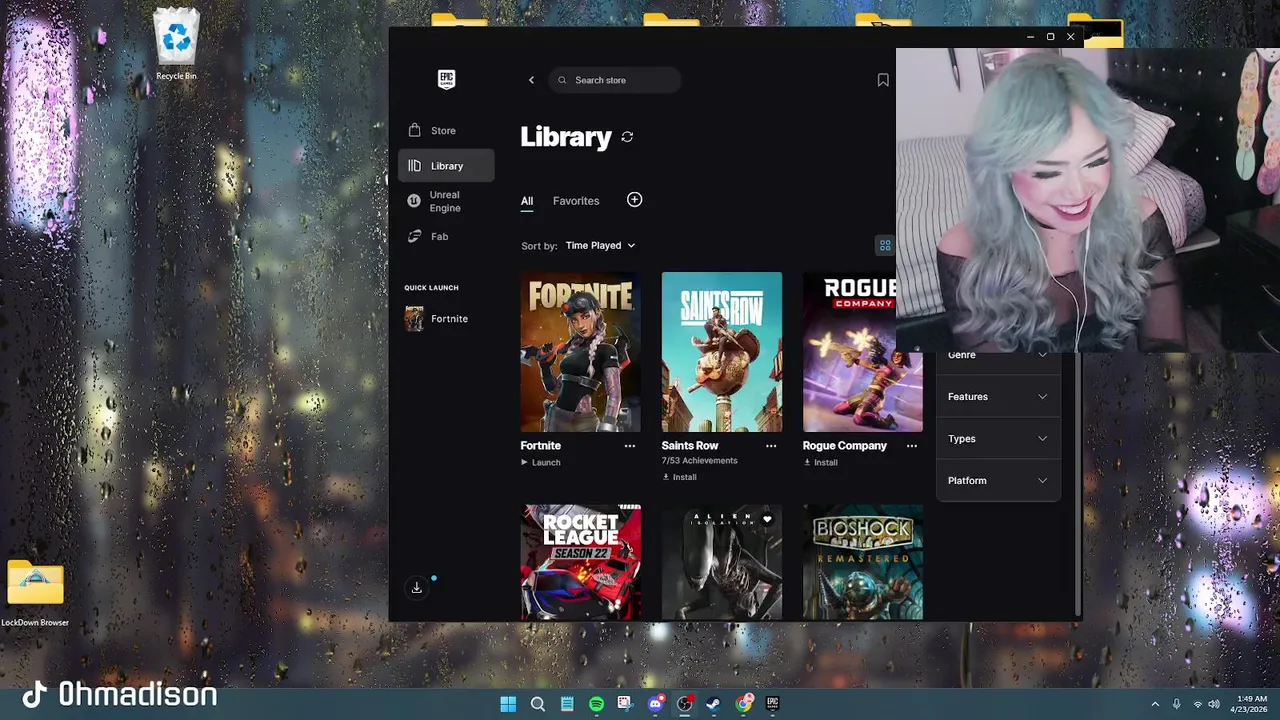Open the Downloads icon in the sidebar
The width and height of the screenshot is (1280, 720).
click(417, 587)
